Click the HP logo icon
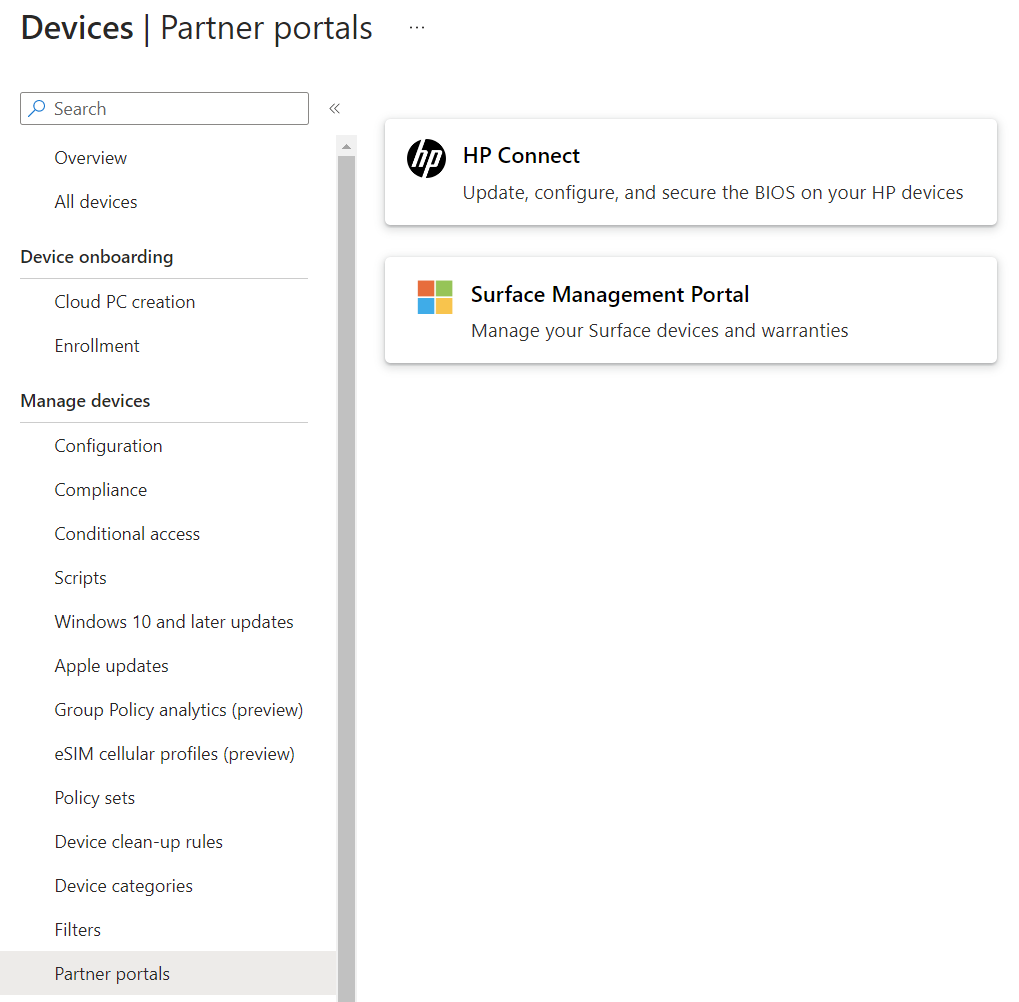The height and width of the screenshot is (1002, 1019). pos(426,159)
